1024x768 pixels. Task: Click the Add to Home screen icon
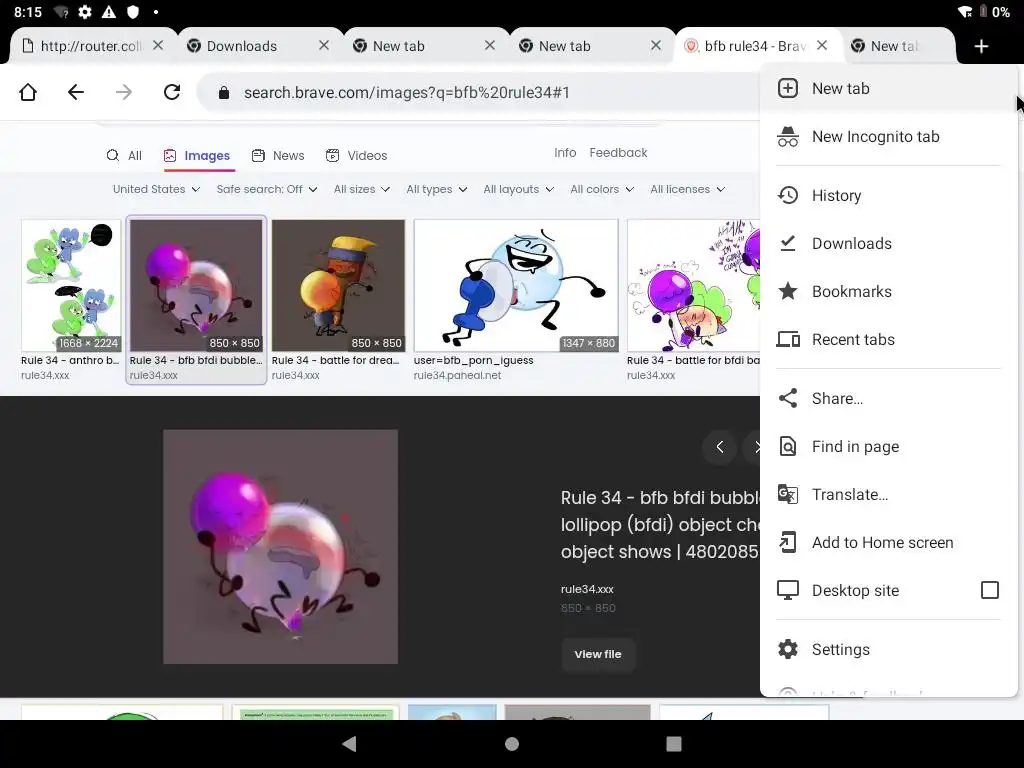(788, 543)
